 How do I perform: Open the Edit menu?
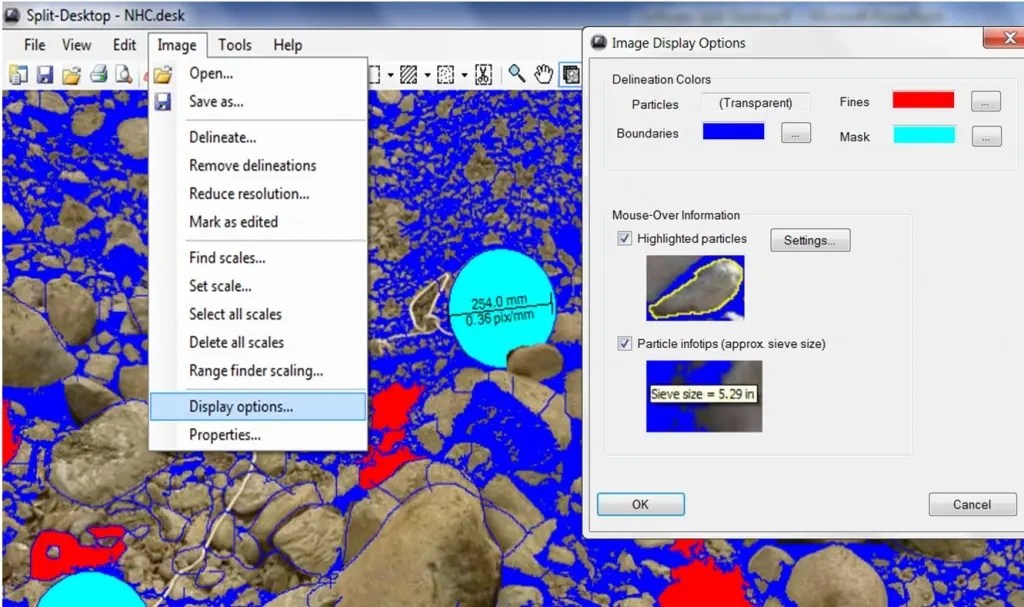point(124,45)
